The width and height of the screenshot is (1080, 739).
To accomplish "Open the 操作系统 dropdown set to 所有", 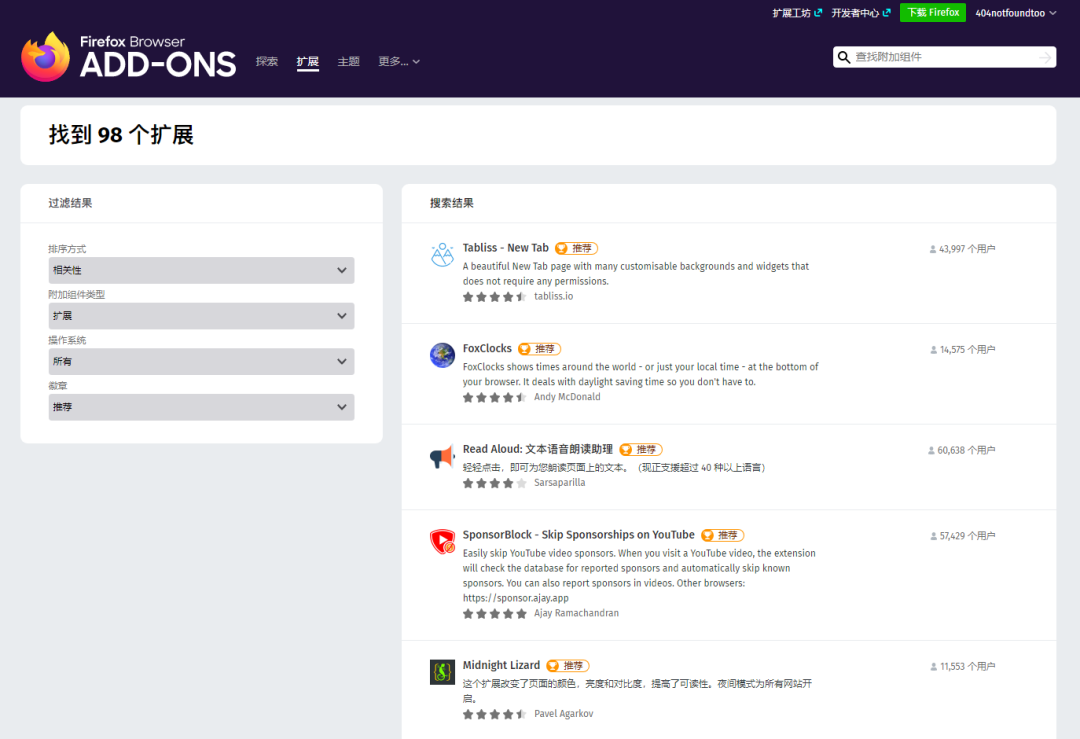I will click(201, 362).
